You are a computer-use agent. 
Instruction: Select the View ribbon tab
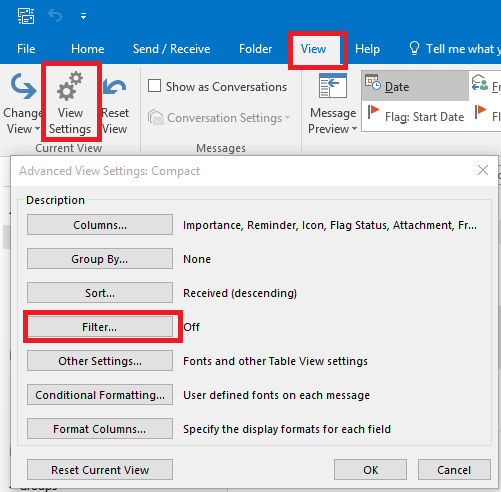tap(313, 49)
